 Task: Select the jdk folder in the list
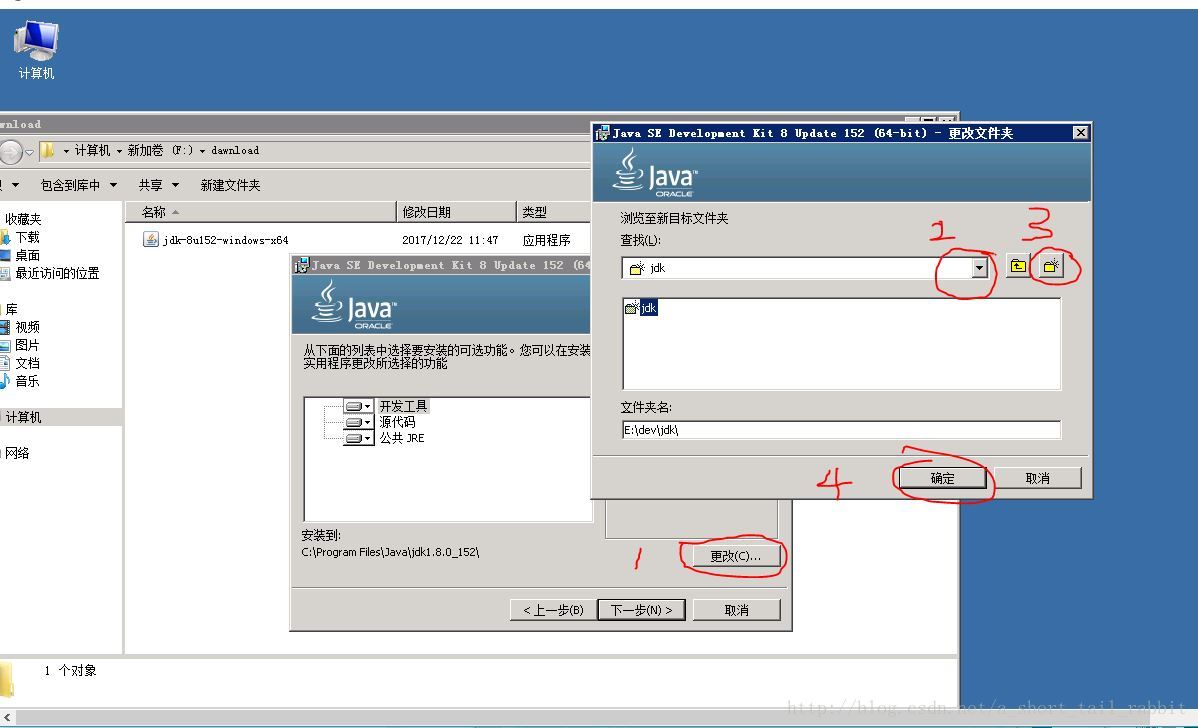click(641, 308)
